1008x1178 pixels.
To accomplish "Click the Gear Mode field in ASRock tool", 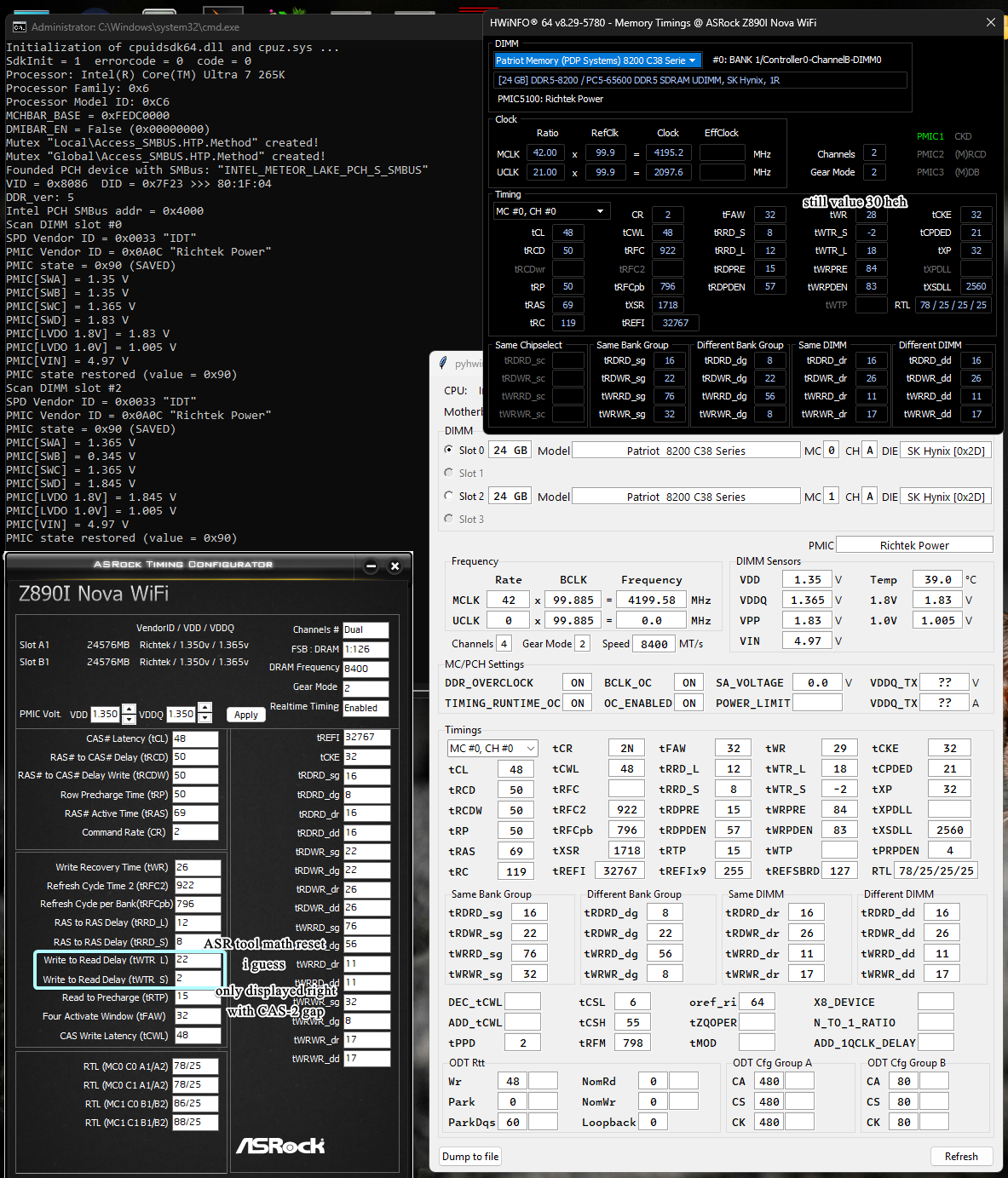I will [365, 688].
